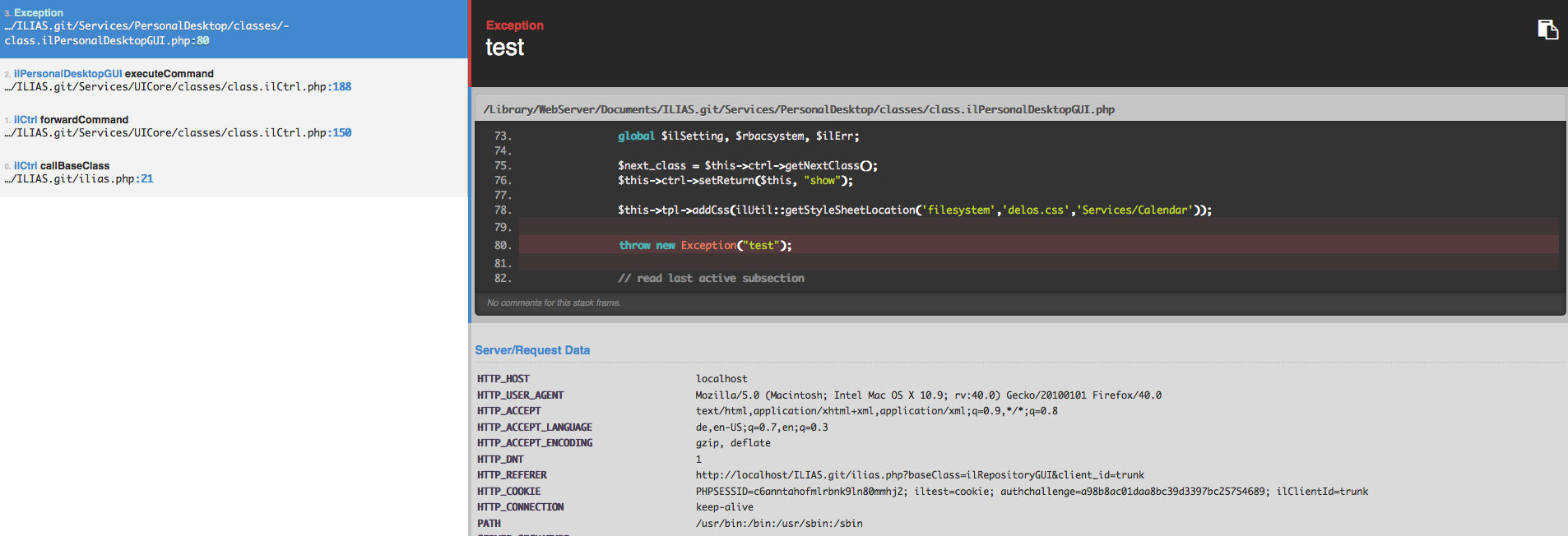This screenshot has width=1568, height=536.
Task: Click the HTTP_ACCEPT_LANGUAGE key label
Action: [535, 427]
